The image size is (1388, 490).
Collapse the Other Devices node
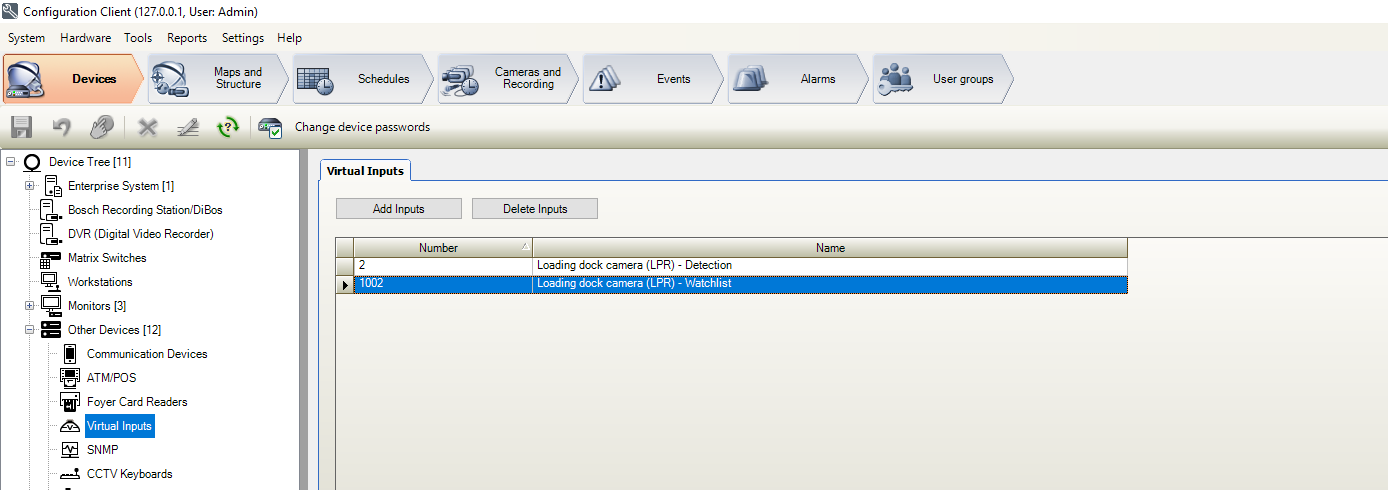[x=29, y=330]
